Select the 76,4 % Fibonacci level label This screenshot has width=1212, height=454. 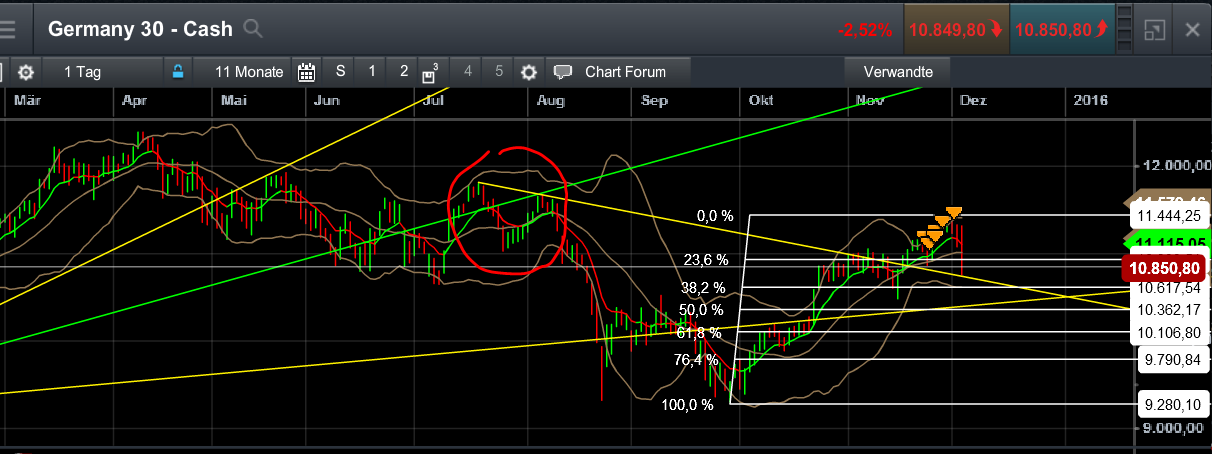[x=696, y=359]
